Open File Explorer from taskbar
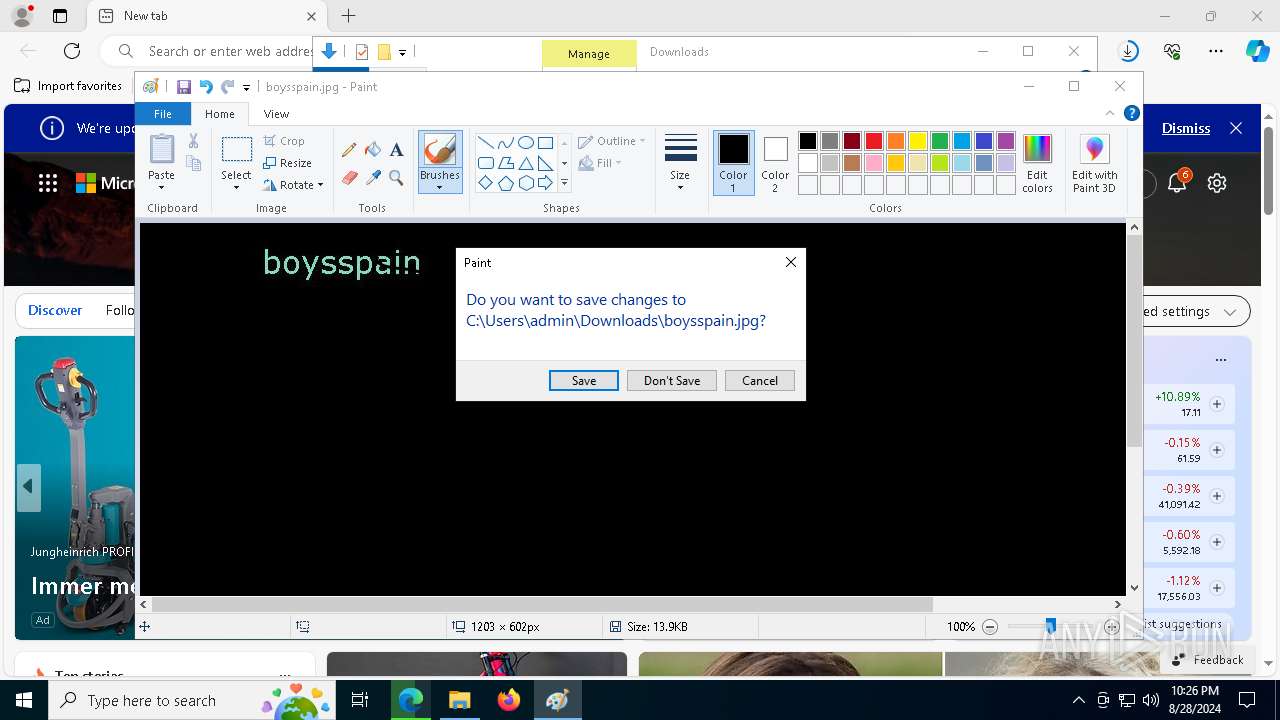Image resolution: width=1280 pixels, height=720 pixels. [459, 700]
